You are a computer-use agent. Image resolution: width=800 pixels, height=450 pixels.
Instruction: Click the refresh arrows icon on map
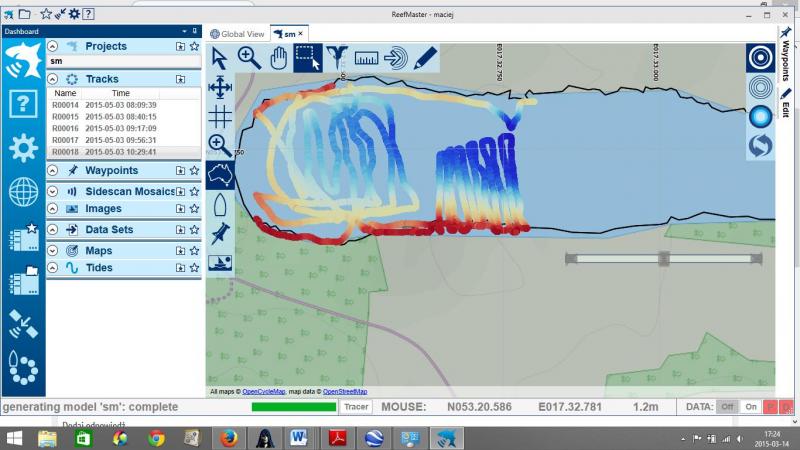(x=760, y=146)
